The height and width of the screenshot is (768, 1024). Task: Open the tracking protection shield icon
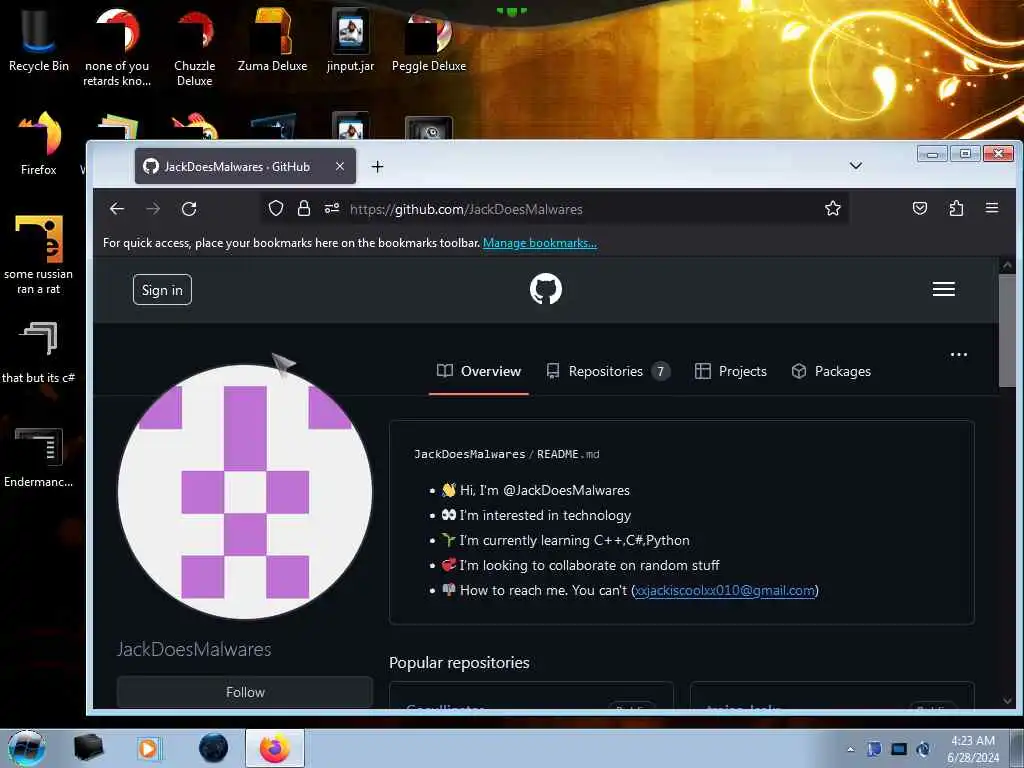point(276,209)
